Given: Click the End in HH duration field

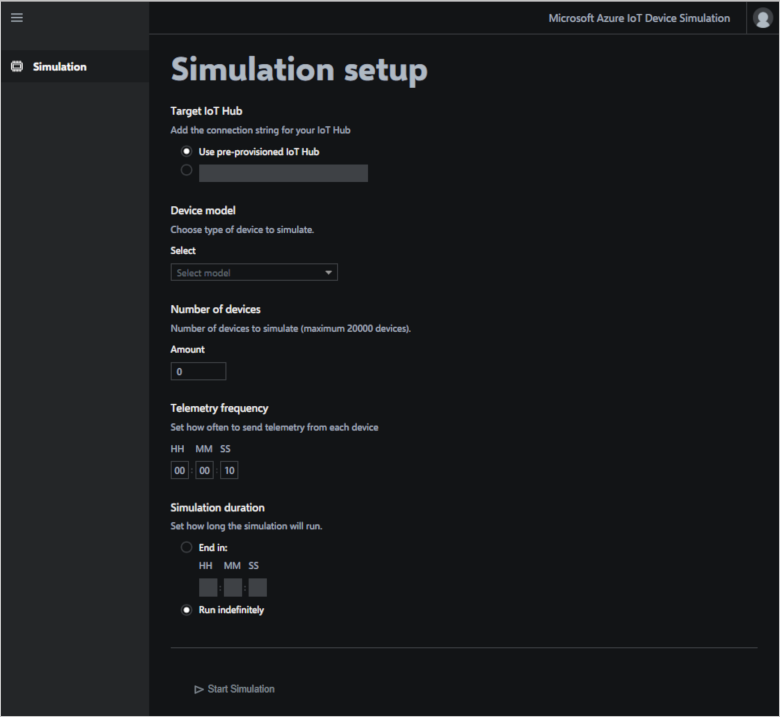Looking at the screenshot, I should point(208,588).
